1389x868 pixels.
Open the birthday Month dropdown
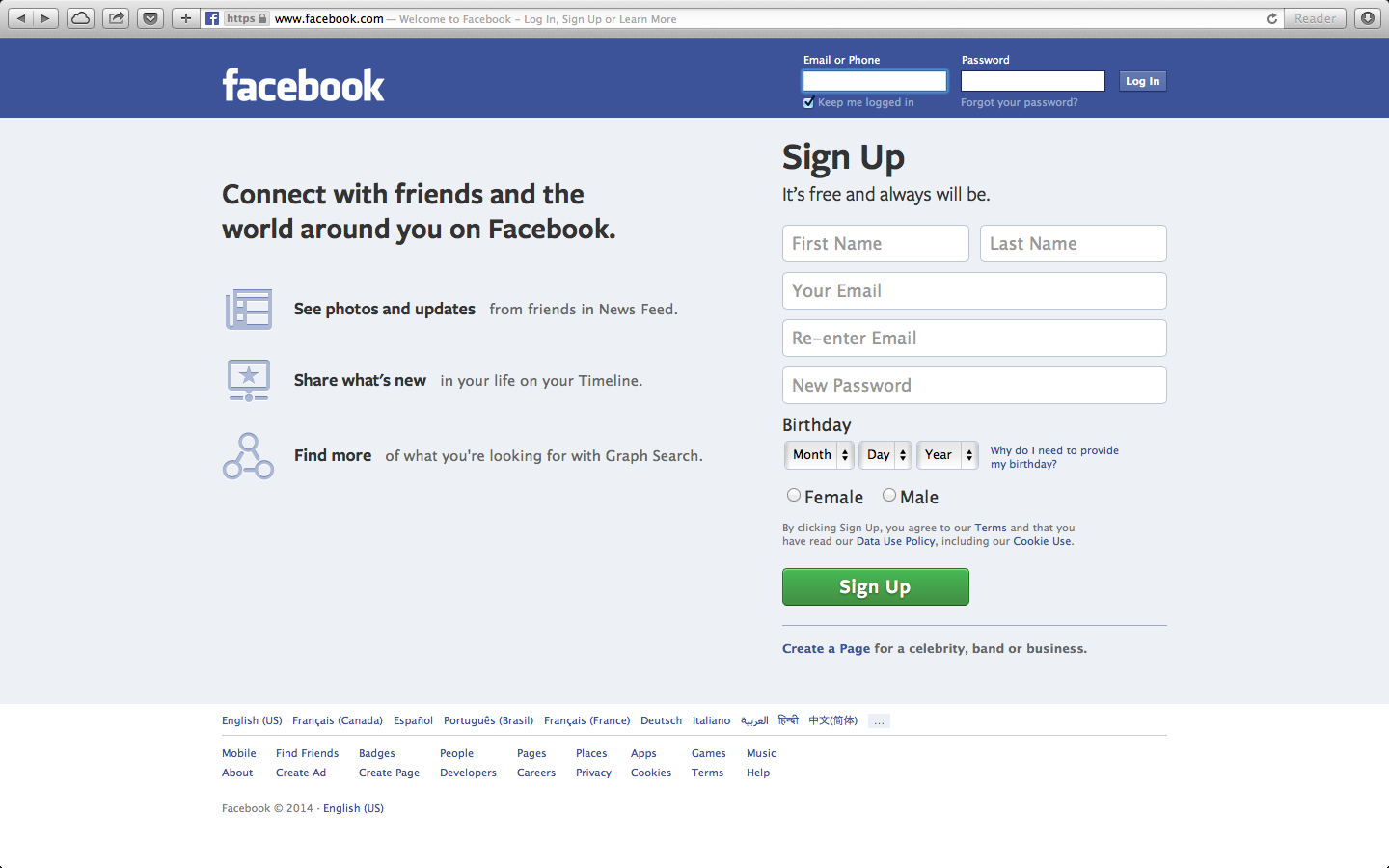point(819,455)
